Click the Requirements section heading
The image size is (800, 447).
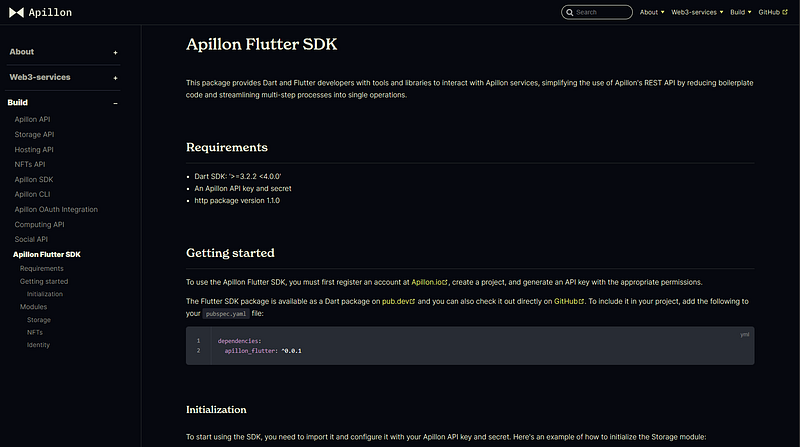click(227, 147)
